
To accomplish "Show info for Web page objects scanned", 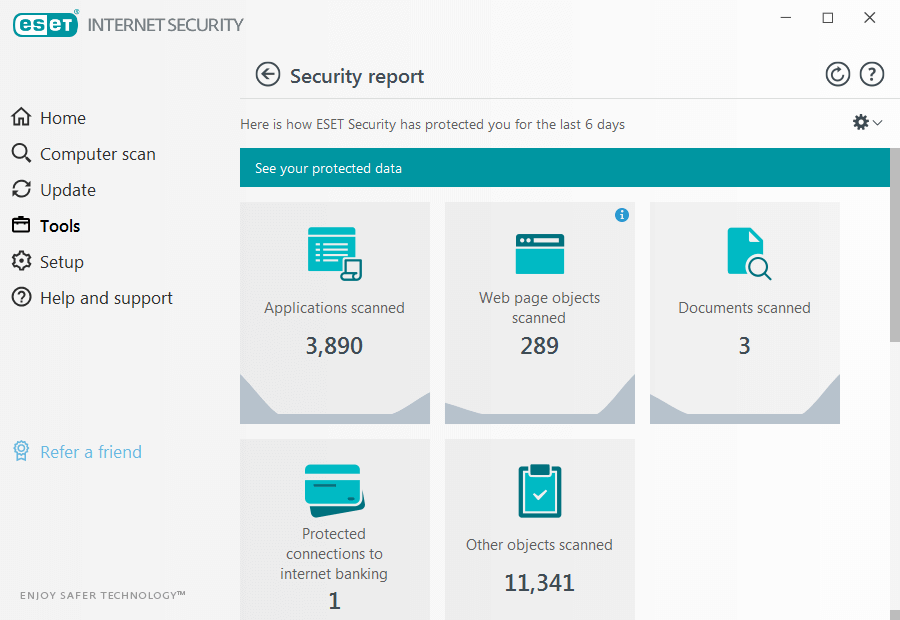I will click(622, 215).
